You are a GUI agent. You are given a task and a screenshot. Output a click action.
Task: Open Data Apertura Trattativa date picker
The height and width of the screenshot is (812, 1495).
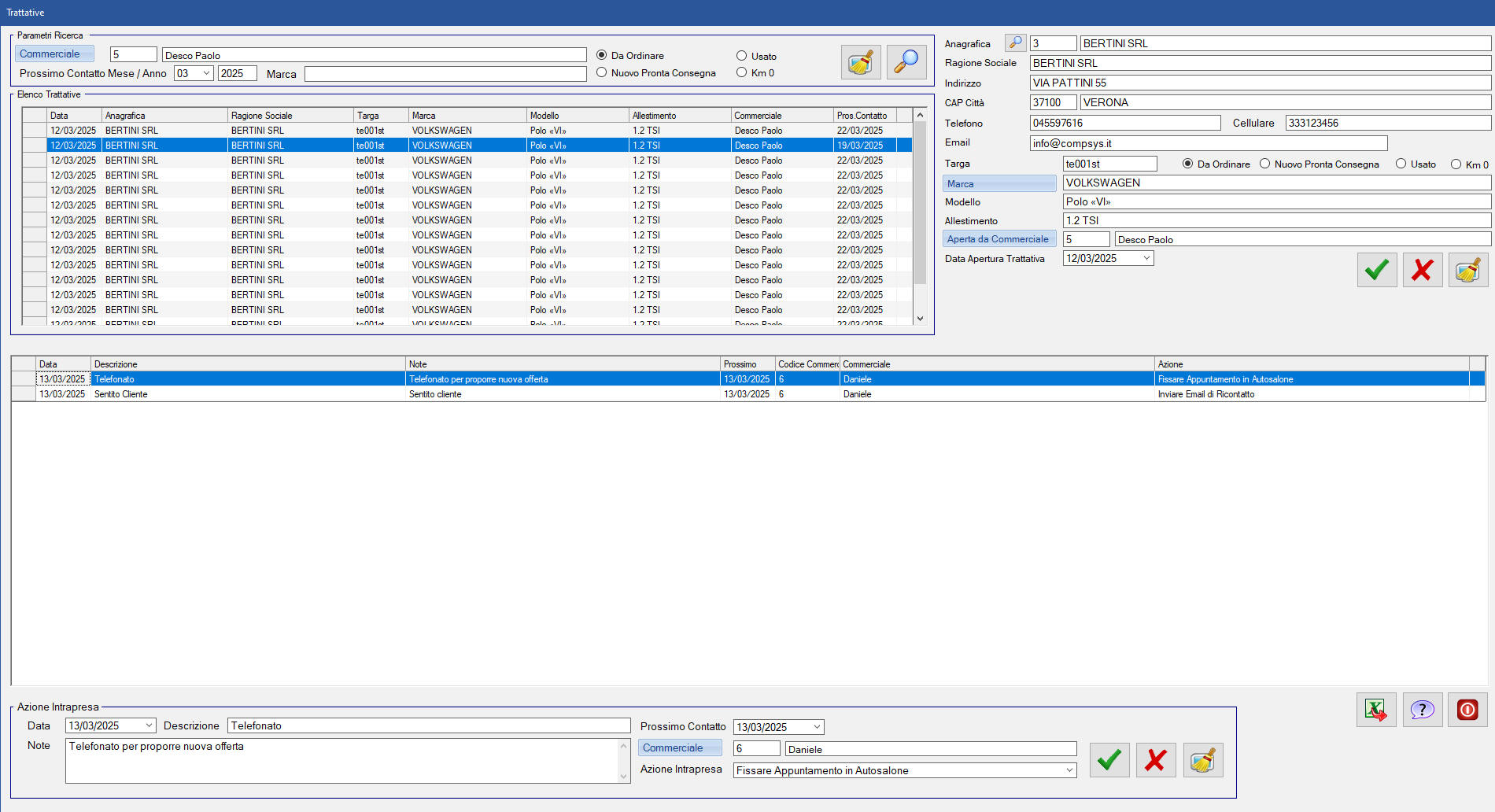coord(1146,258)
